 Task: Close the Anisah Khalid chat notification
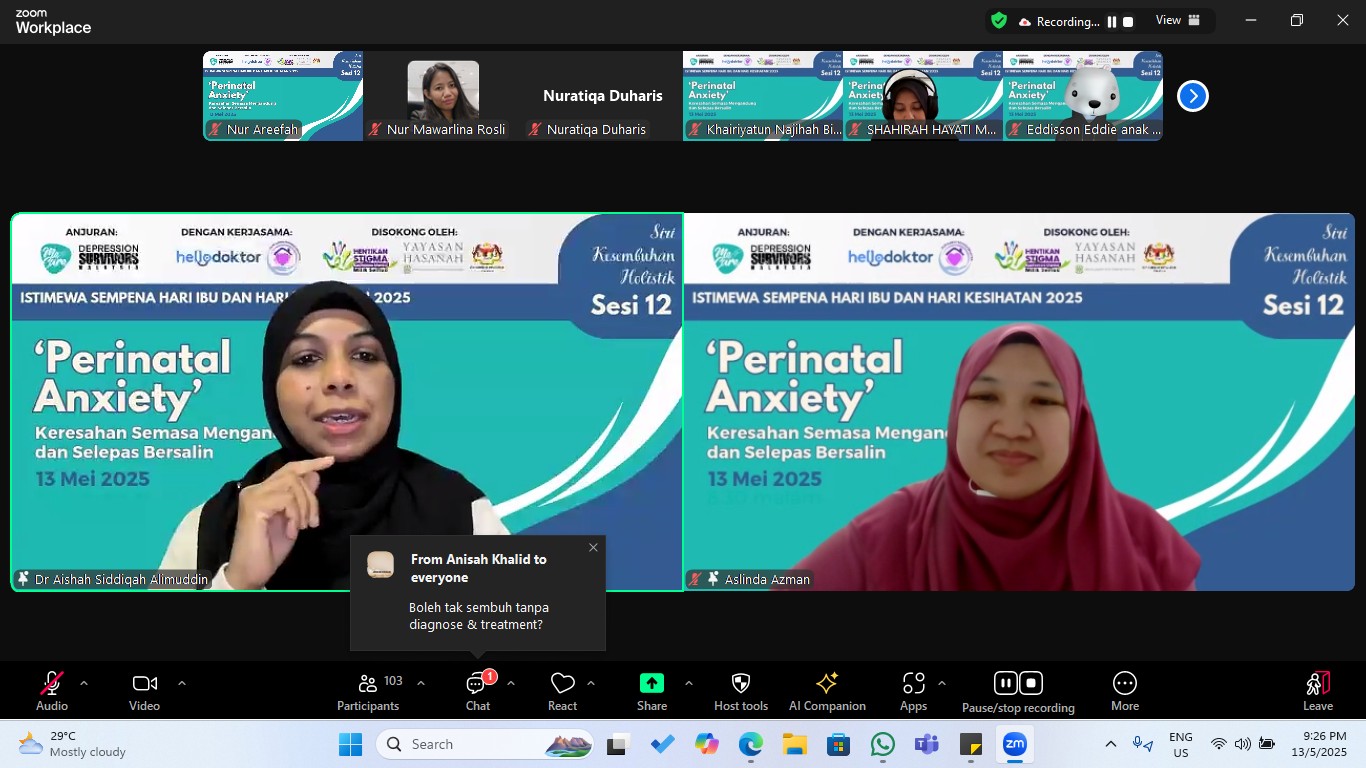click(x=593, y=547)
